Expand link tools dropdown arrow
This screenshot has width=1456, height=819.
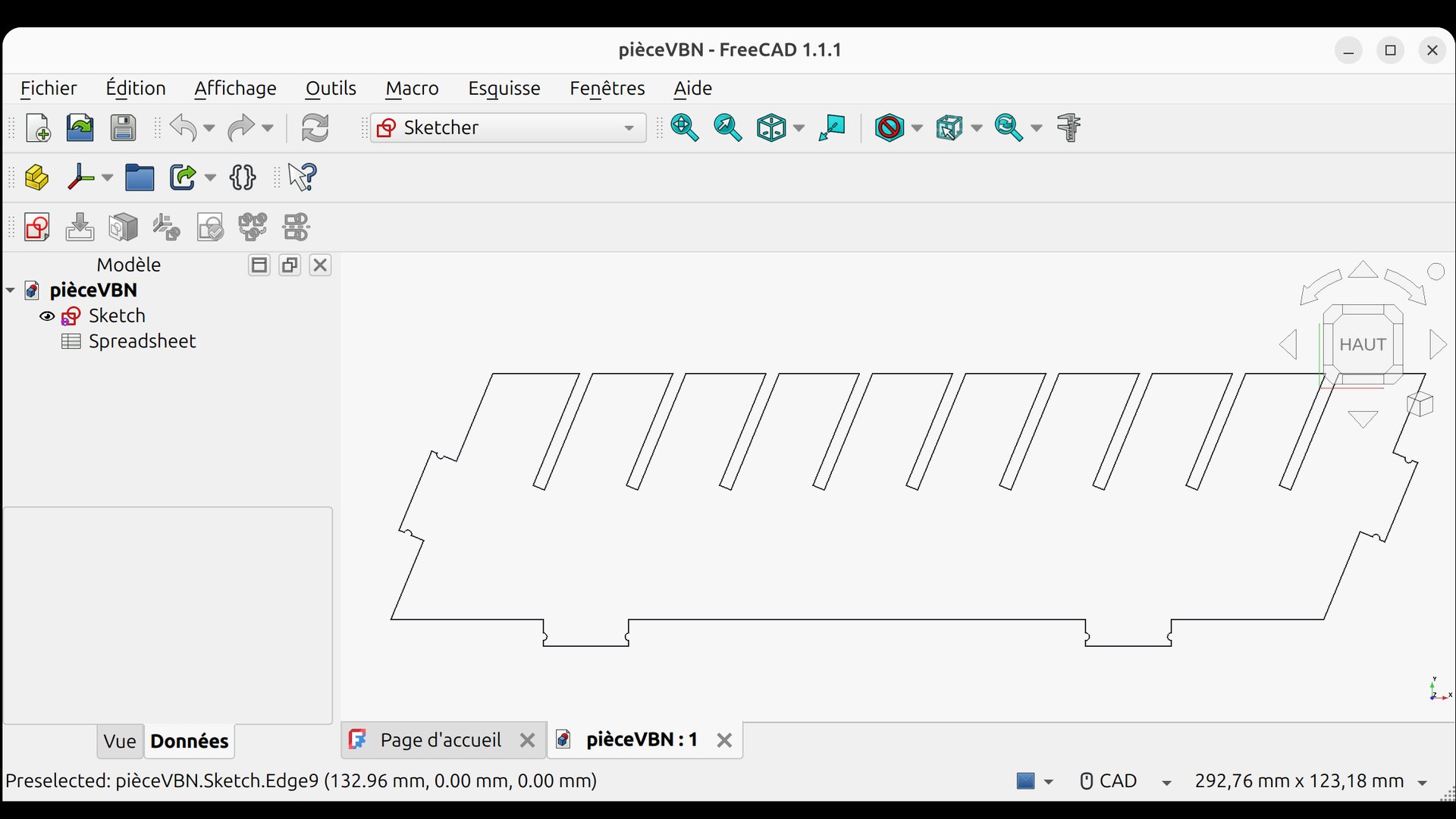pos(210,178)
